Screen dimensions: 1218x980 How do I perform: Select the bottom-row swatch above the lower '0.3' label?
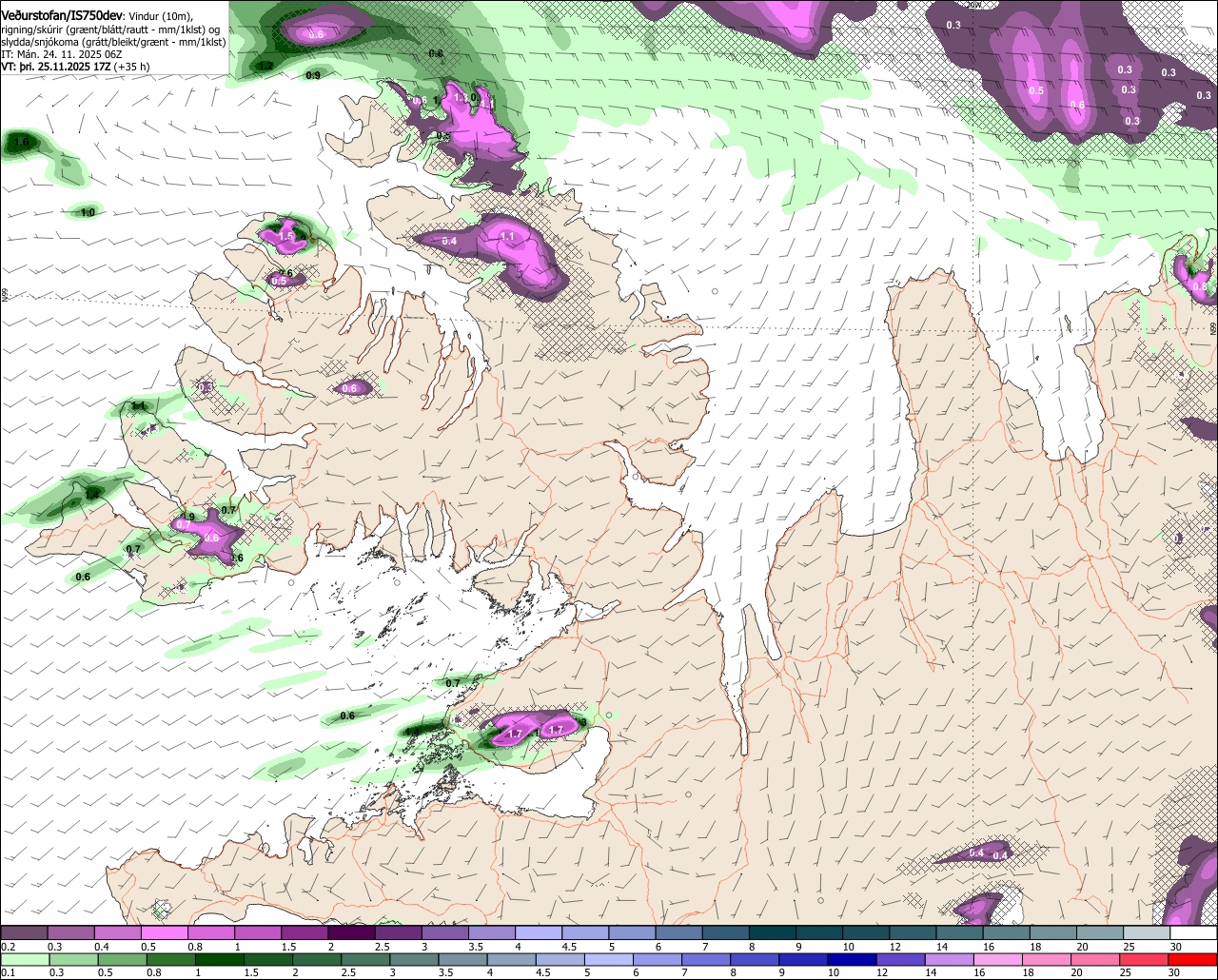[x=73, y=959]
